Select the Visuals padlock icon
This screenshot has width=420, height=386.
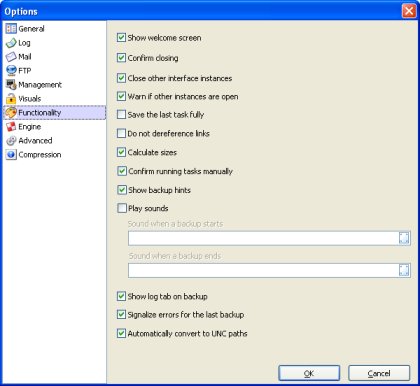tap(11, 99)
